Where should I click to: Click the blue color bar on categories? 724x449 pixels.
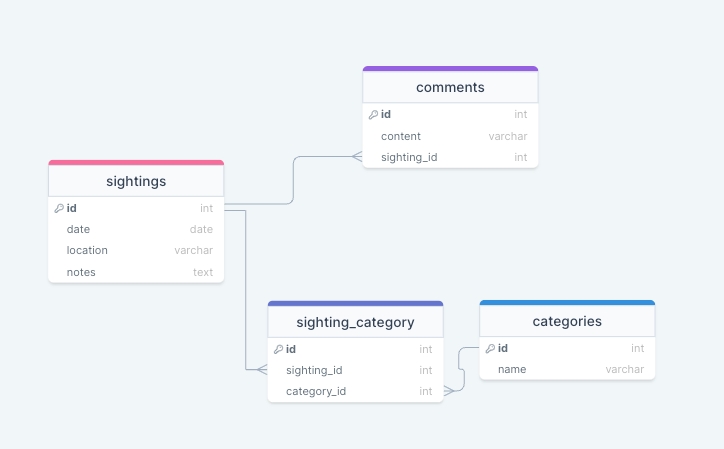567,302
